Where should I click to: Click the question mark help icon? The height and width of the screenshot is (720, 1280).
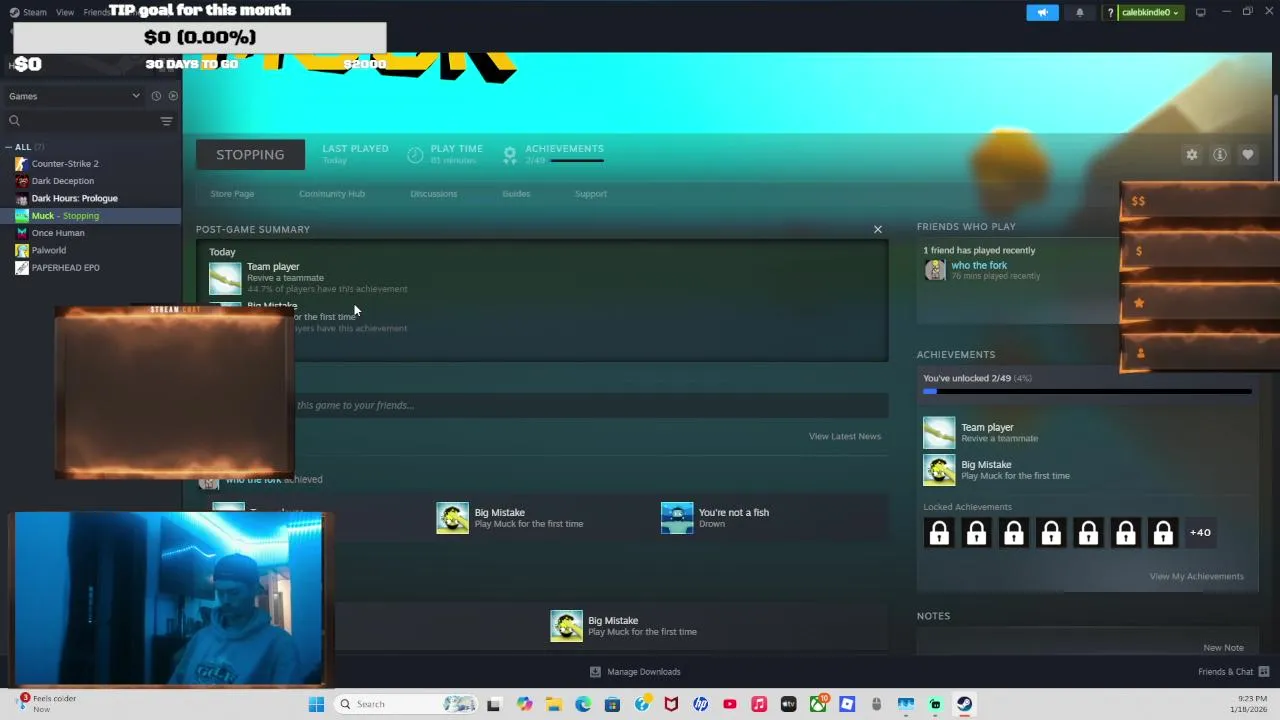tap(1110, 12)
